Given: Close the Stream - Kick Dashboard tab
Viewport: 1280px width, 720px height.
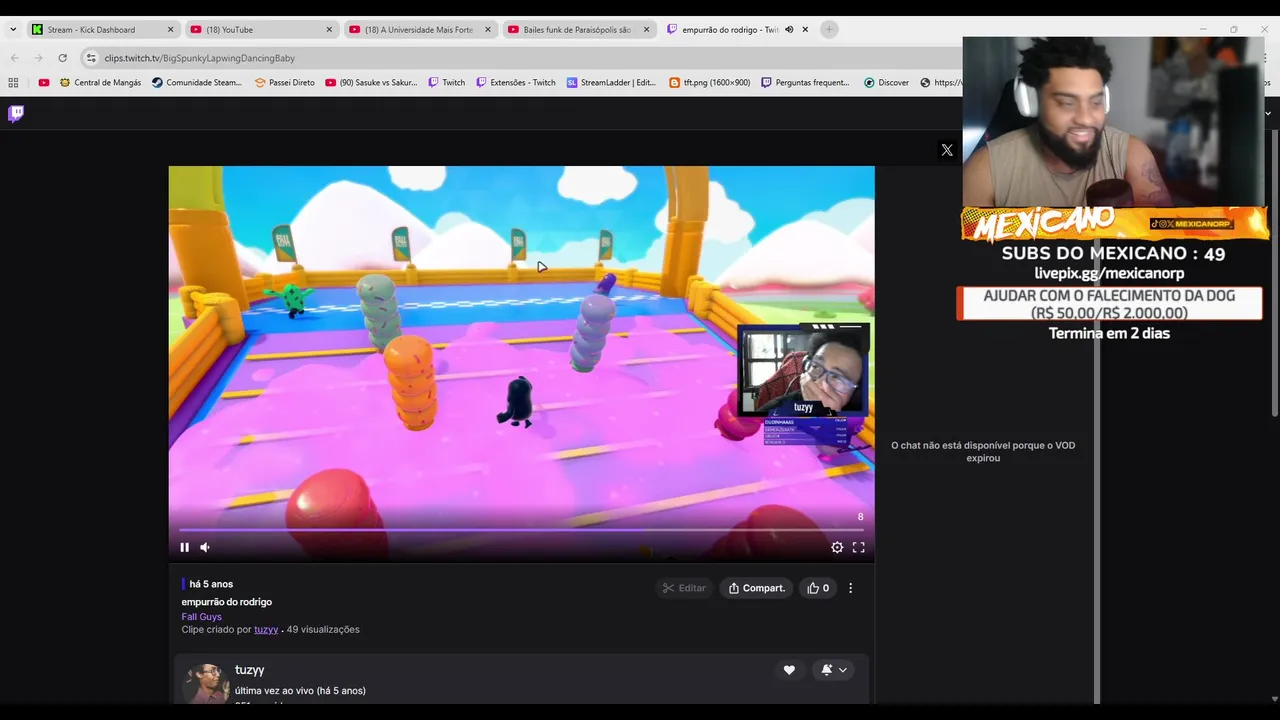Looking at the screenshot, I should (170, 30).
